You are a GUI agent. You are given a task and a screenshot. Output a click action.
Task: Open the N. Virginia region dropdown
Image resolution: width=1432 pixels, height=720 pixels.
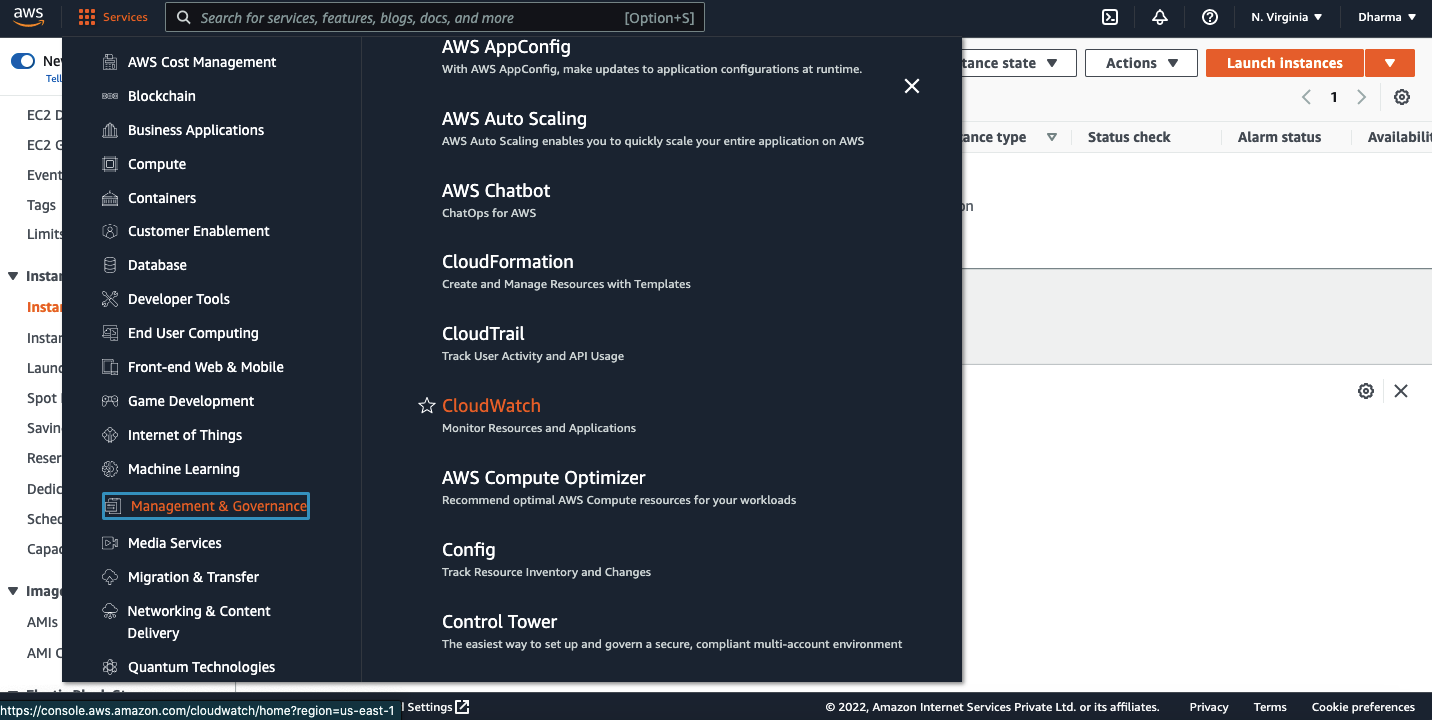coord(1287,17)
